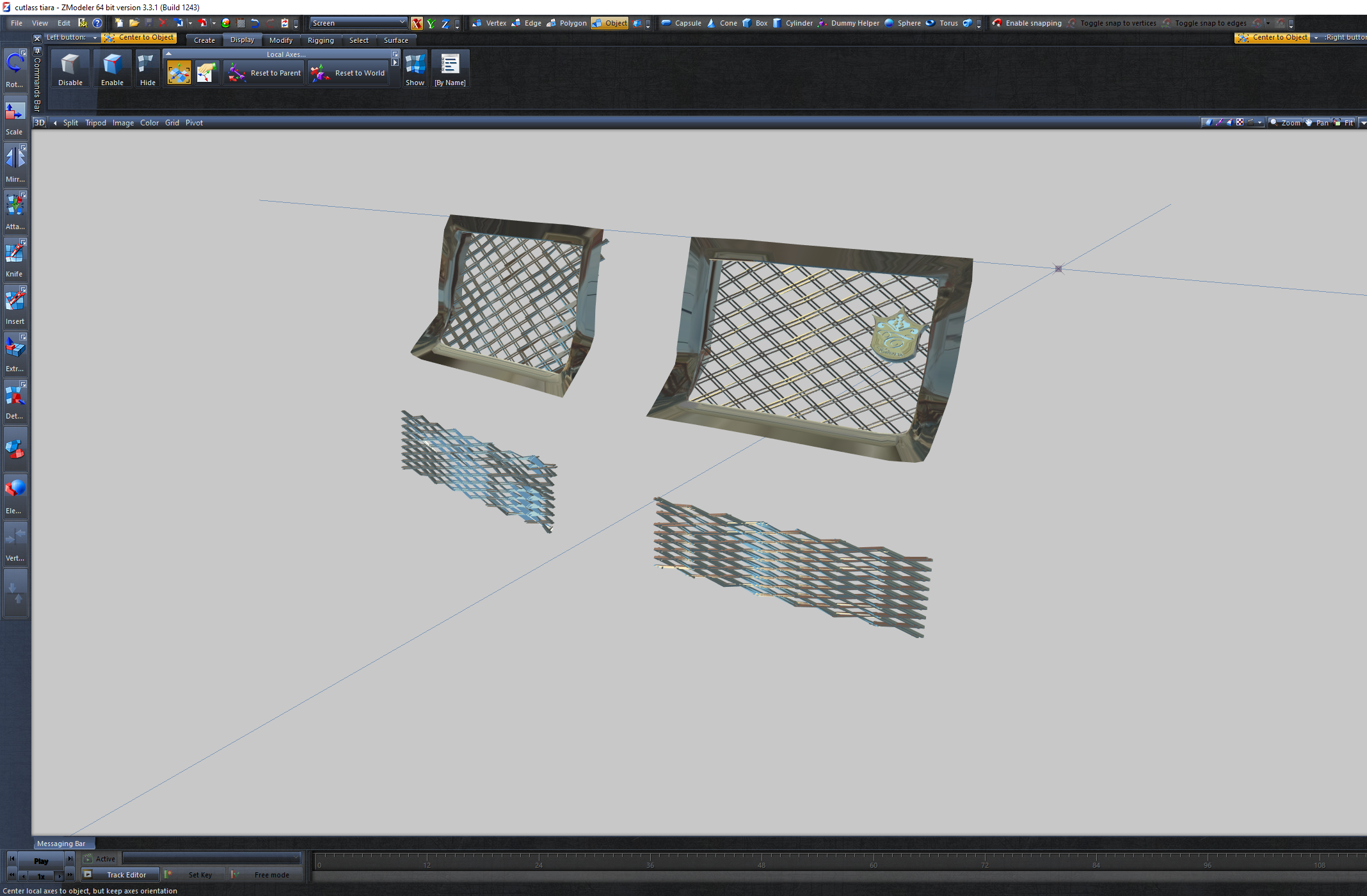This screenshot has width=1367, height=896.
Task: Create a Torus primitive
Action: coord(942,23)
